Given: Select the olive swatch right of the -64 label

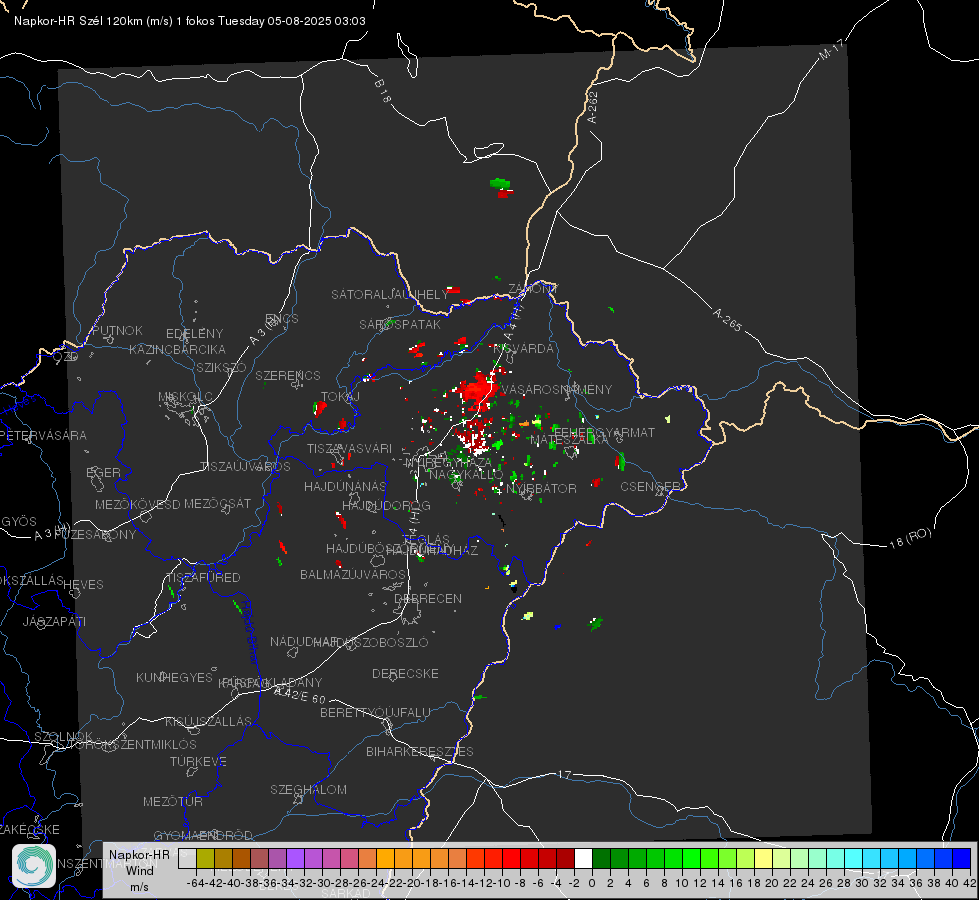Looking at the screenshot, I should (x=205, y=859).
